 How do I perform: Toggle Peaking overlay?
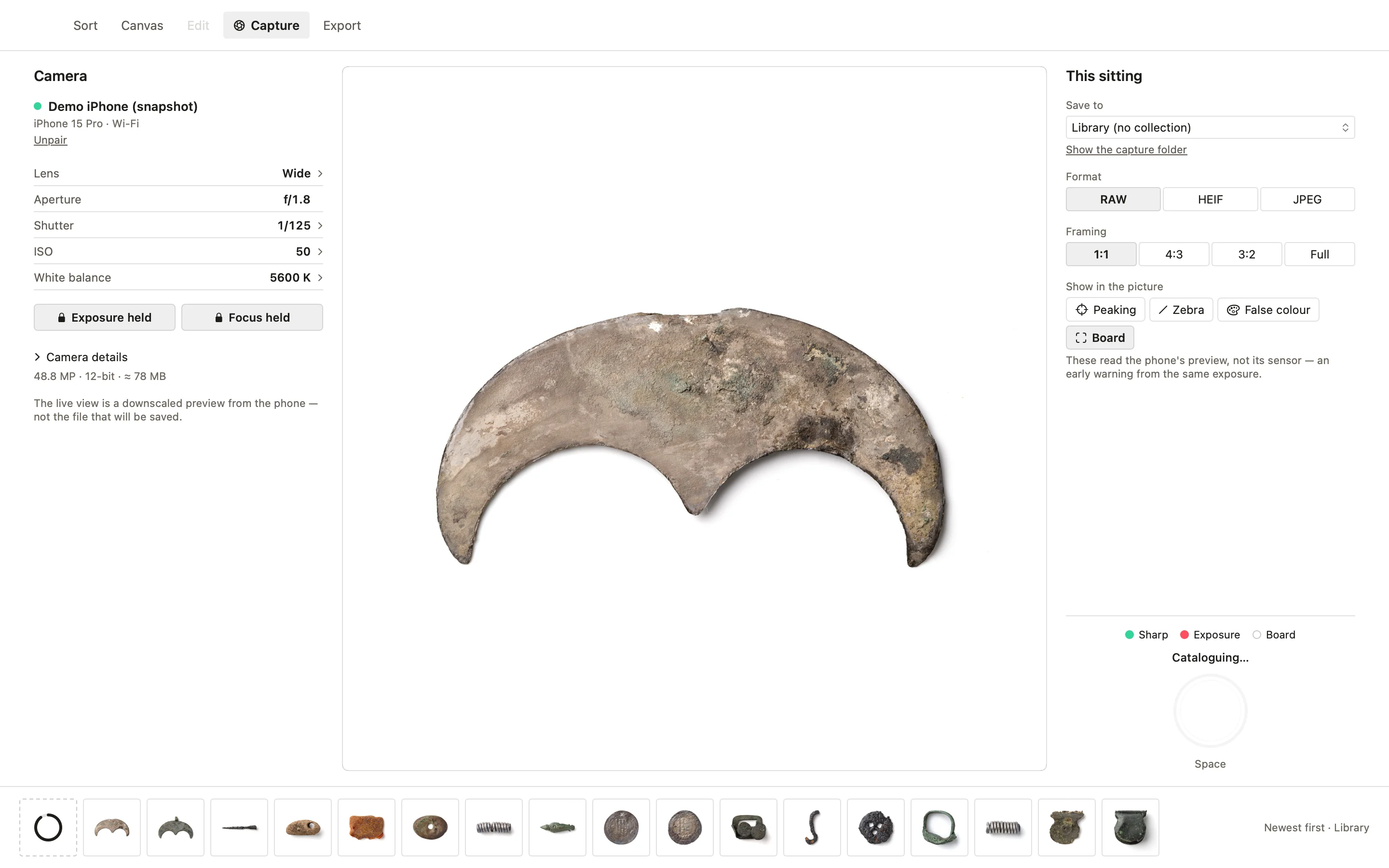(1105, 310)
